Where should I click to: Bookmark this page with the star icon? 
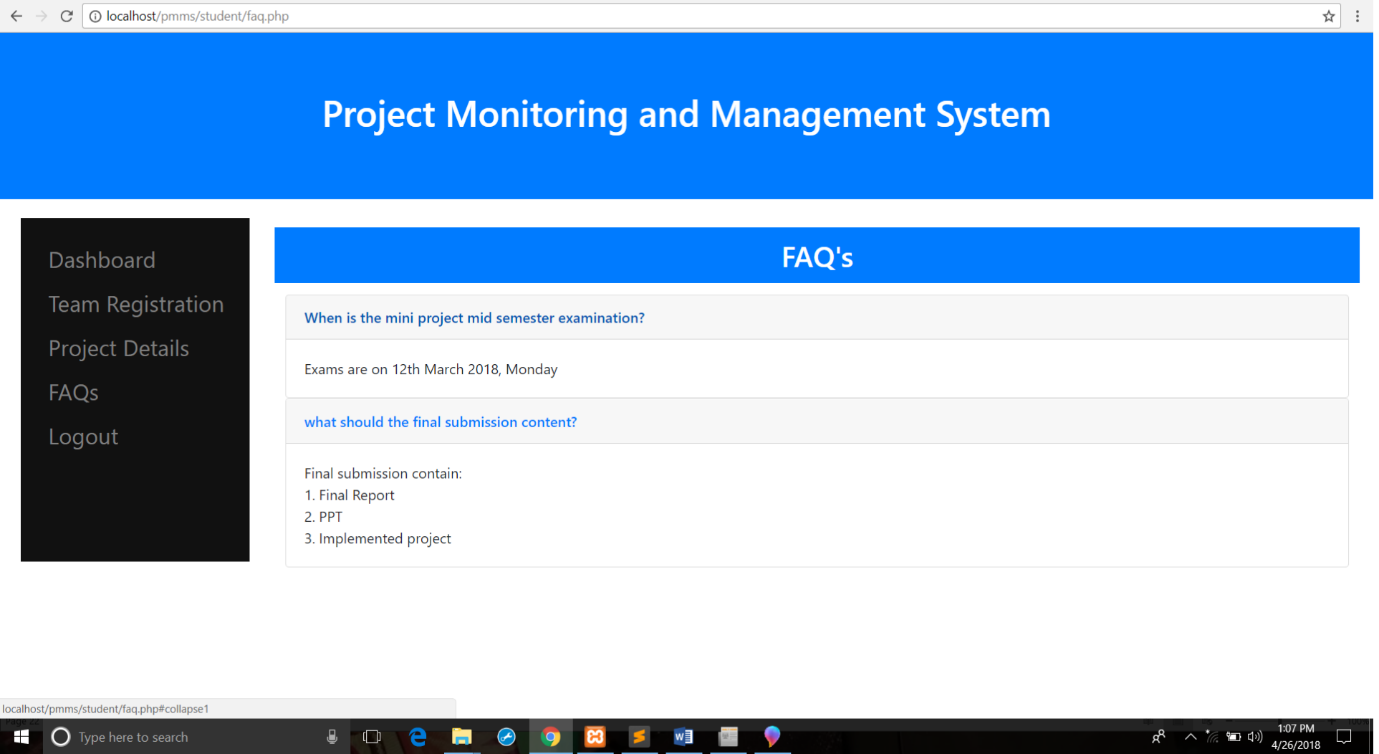pyautogui.click(x=1329, y=16)
